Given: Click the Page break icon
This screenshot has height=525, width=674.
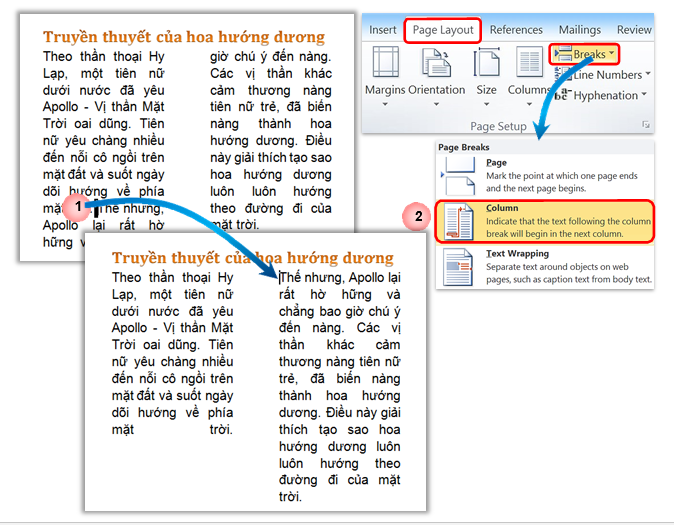Looking at the screenshot, I should tap(459, 178).
